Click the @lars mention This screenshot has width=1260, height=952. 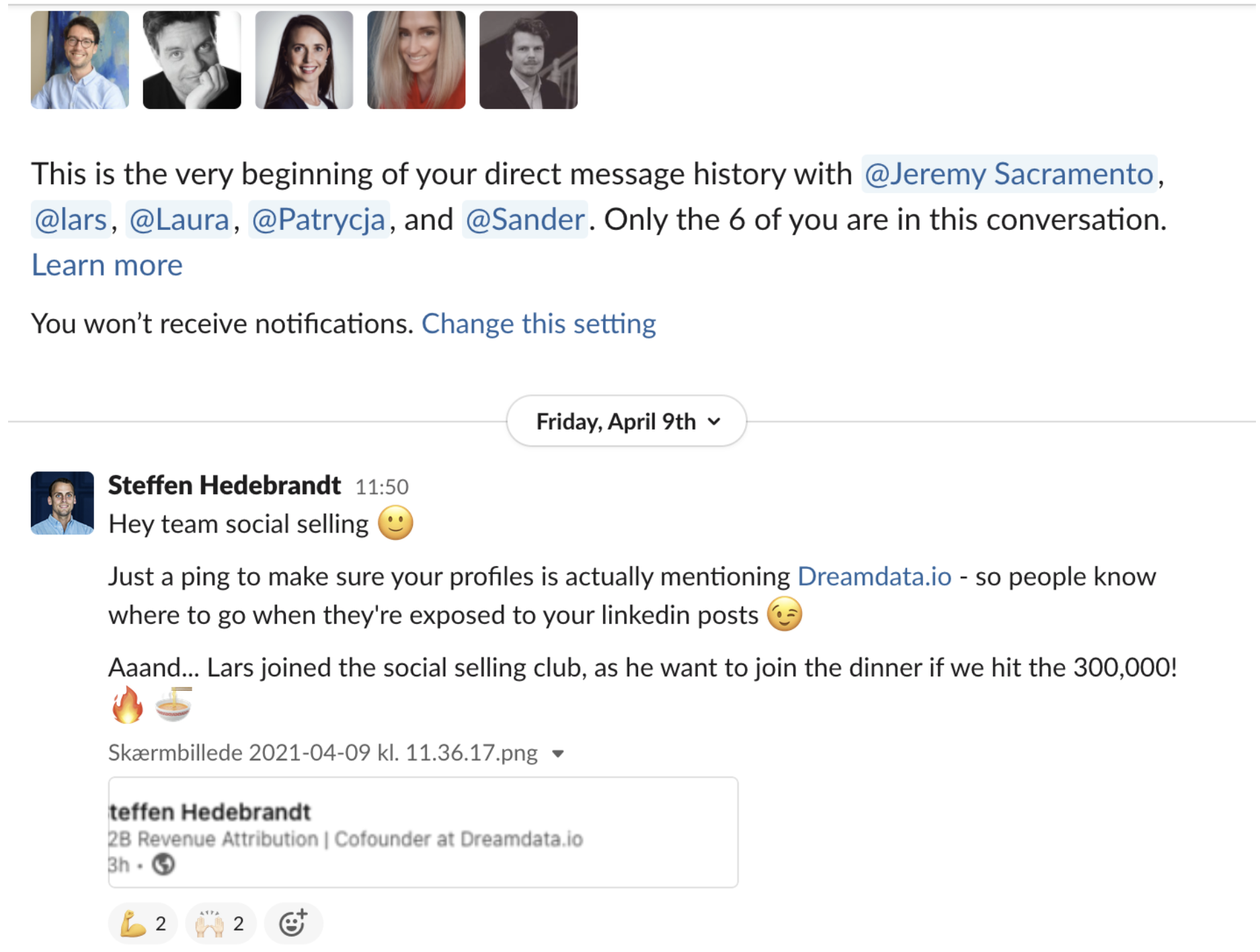click(x=70, y=220)
